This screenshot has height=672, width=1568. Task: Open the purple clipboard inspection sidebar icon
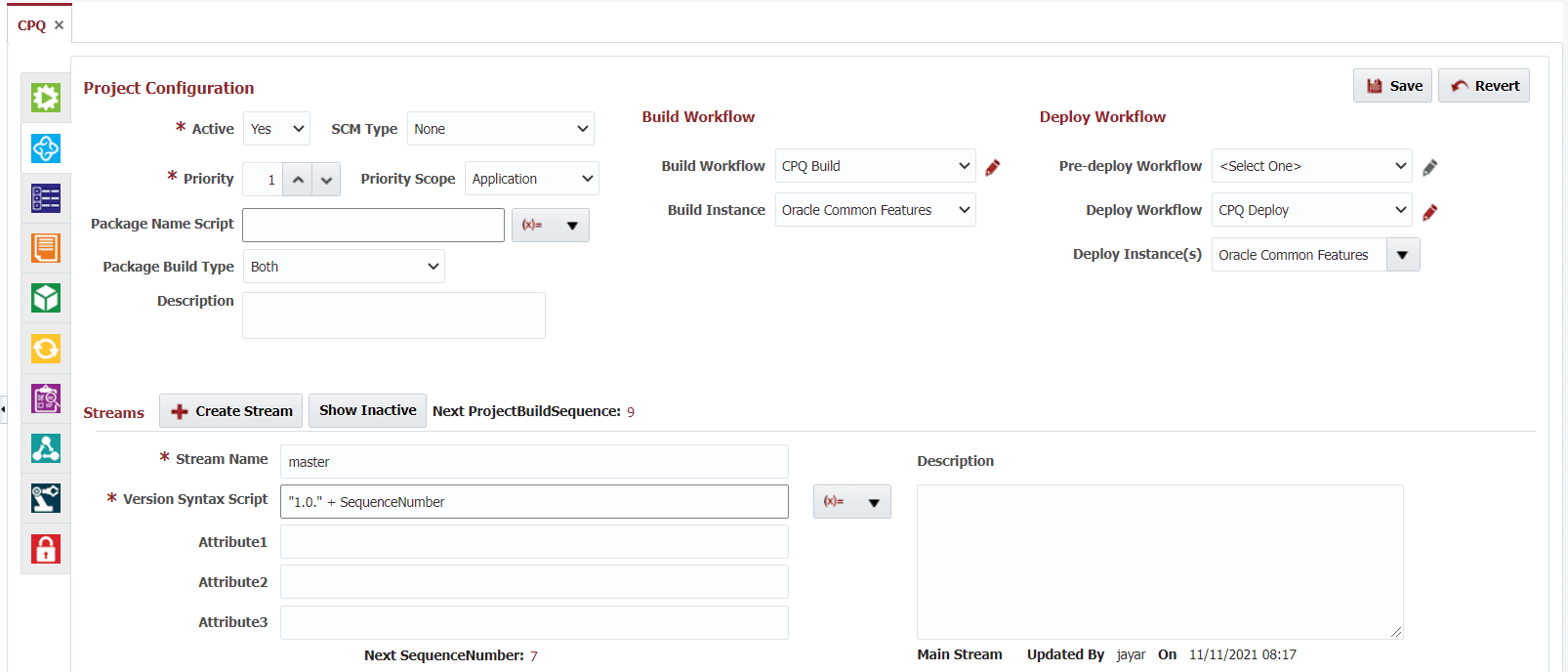46,399
